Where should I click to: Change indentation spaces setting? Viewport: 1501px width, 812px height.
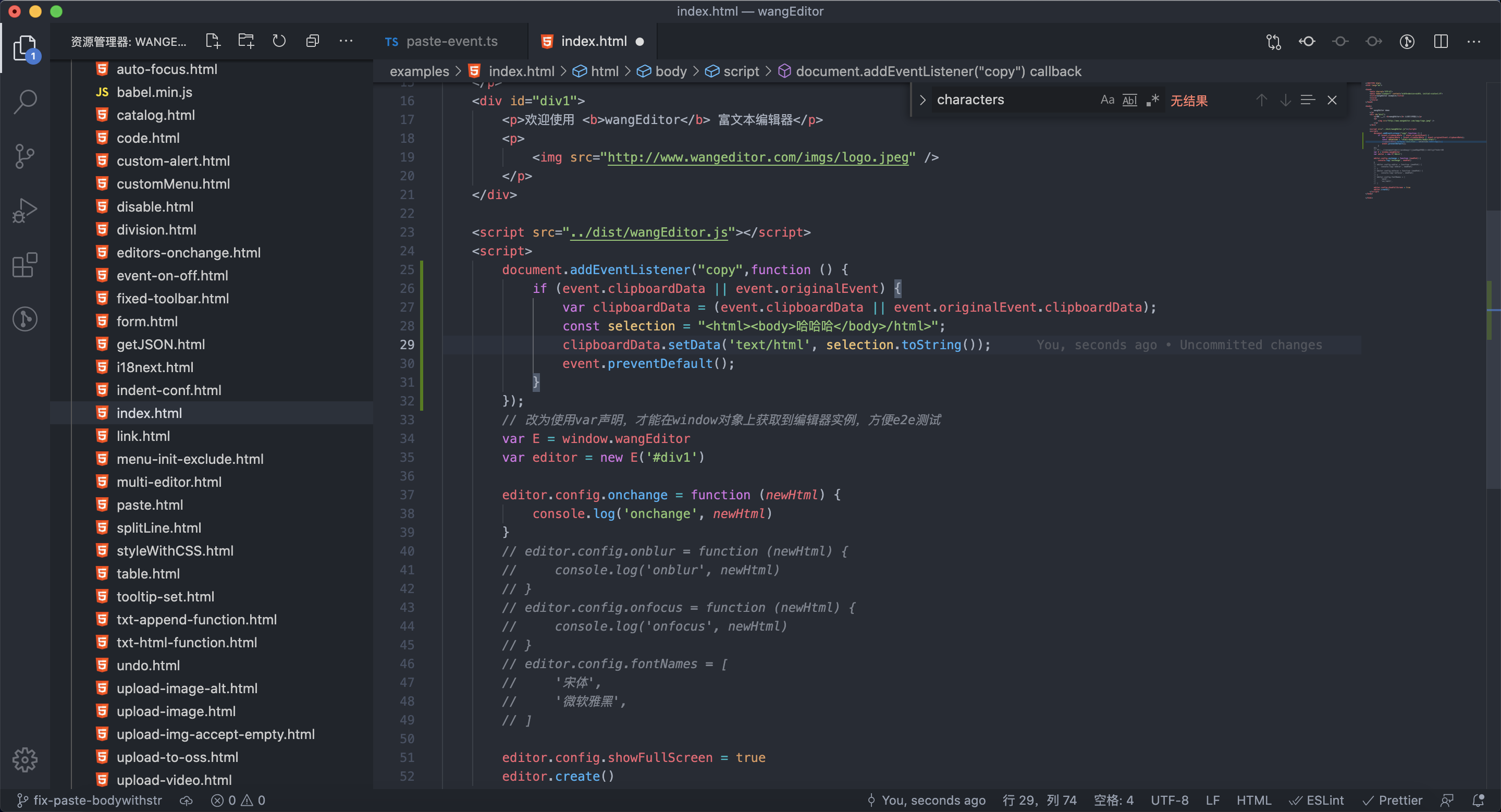click(1114, 801)
